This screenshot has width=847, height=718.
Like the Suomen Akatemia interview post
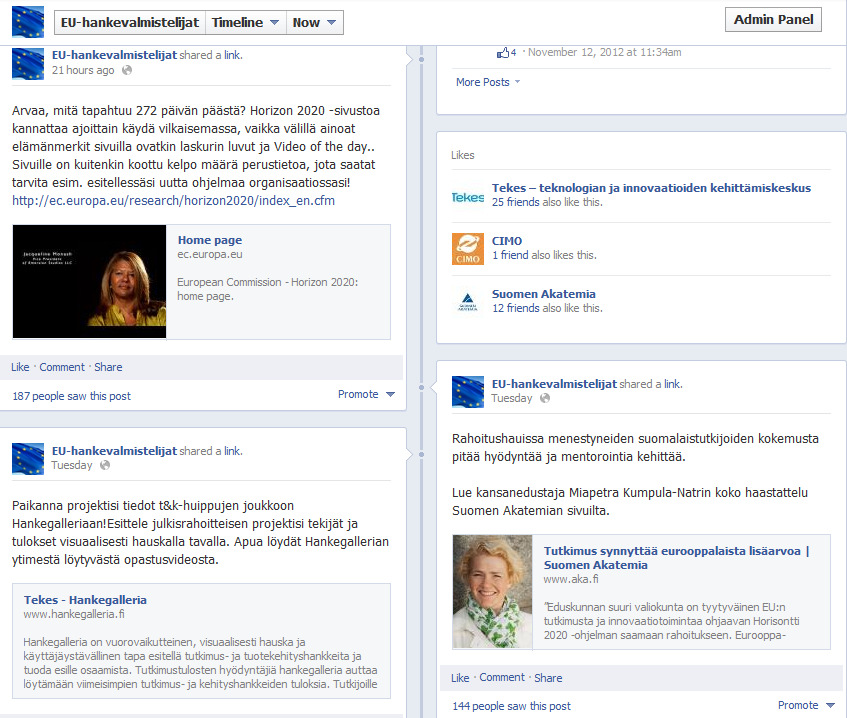coord(460,678)
